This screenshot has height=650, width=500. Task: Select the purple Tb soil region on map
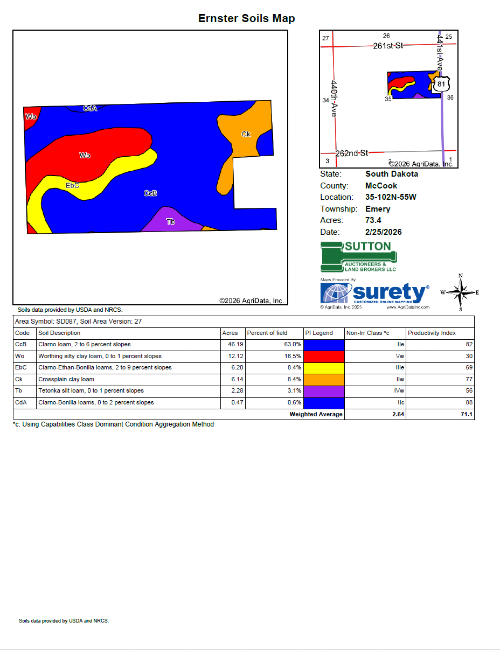tap(171, 220)
